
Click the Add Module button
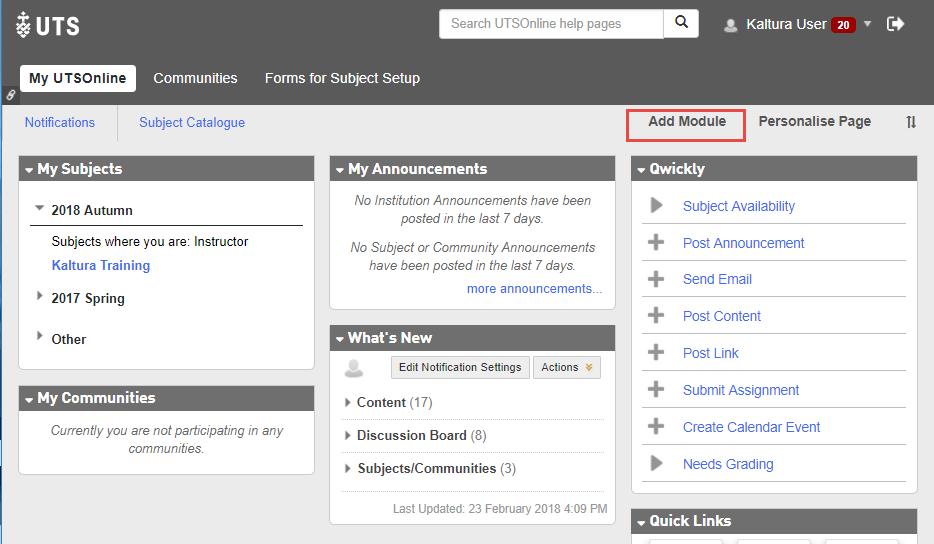click(686, 122)
